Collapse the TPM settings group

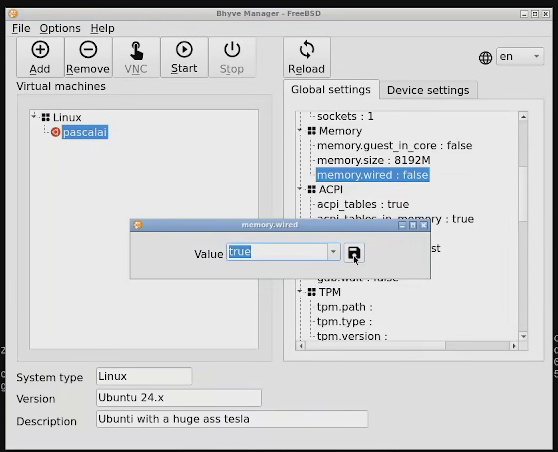[300, 291]
